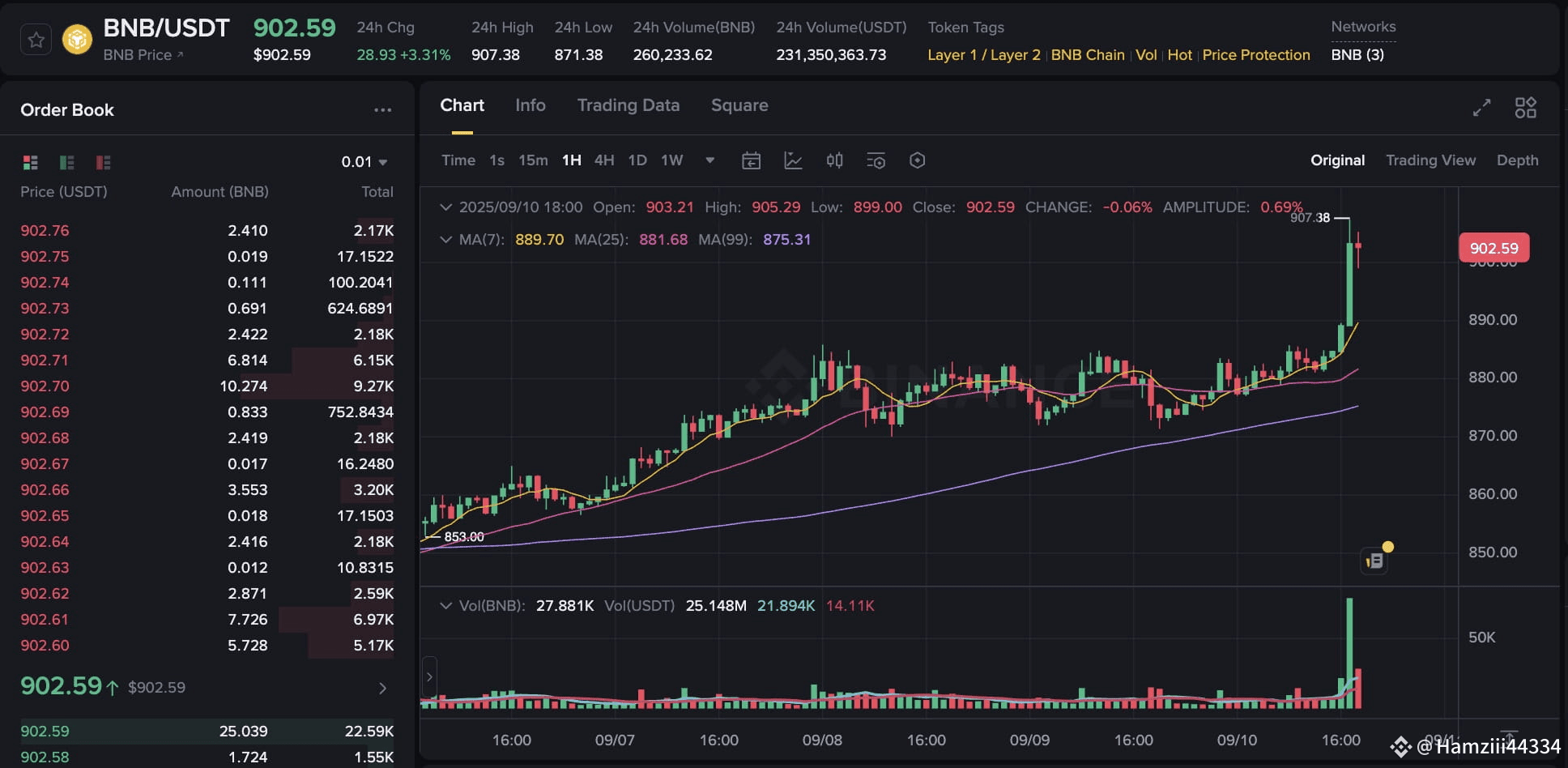Switch chart to Trading View mode
The width and height of the screenshot is (1568, 768).
[1430, 160]
